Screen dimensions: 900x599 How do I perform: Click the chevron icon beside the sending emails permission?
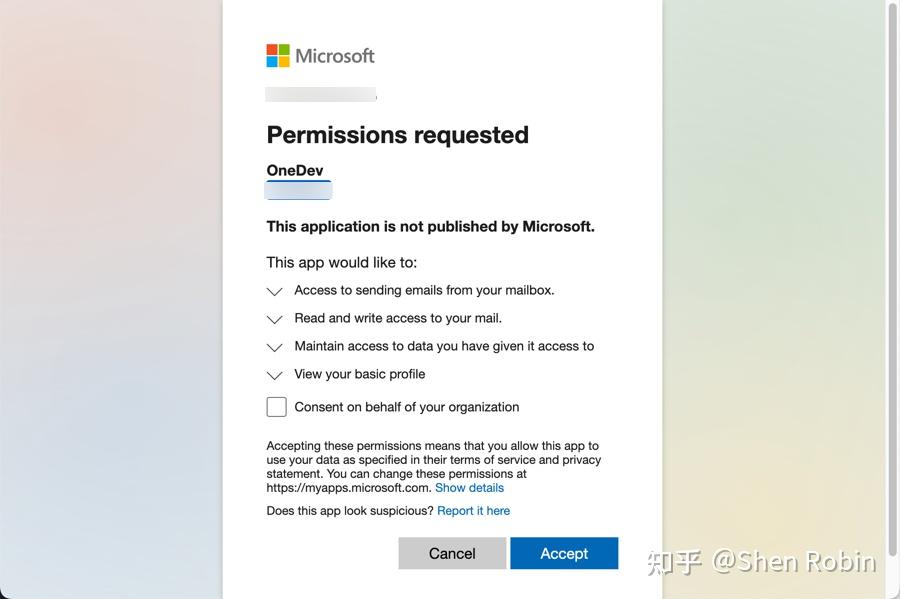tap(274, 292)
